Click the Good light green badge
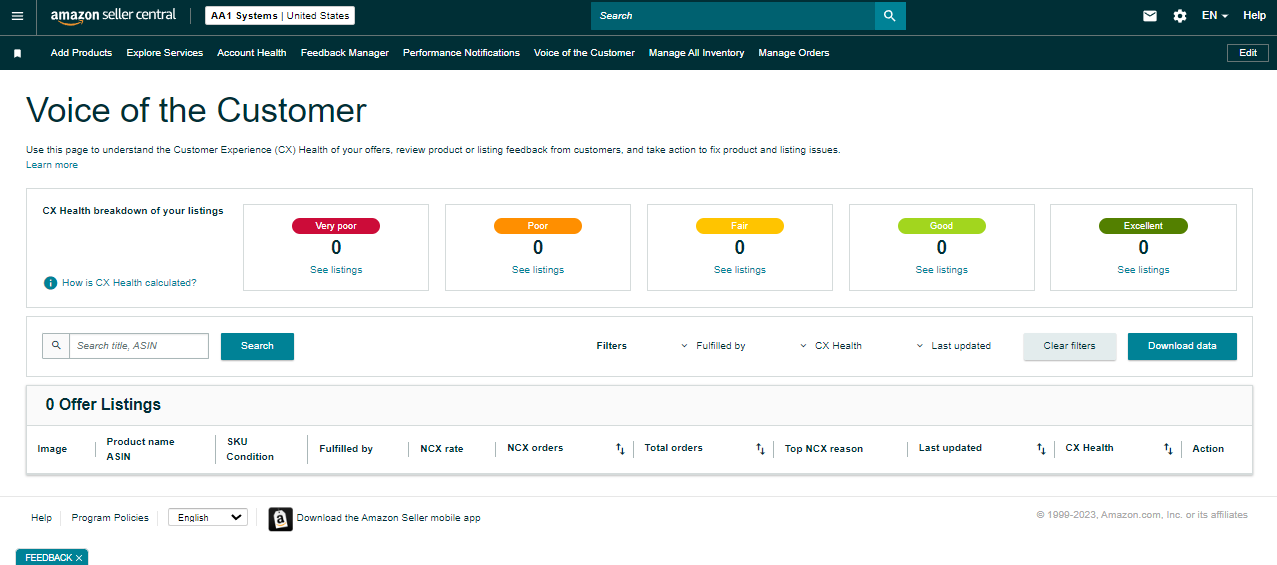Image resolution: width=1277 pixels, height=565 pixels. (x=942, y=226)
